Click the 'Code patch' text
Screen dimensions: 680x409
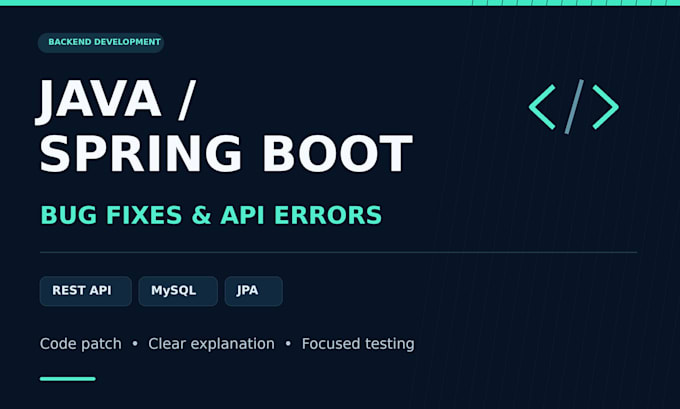pos(81,344)
